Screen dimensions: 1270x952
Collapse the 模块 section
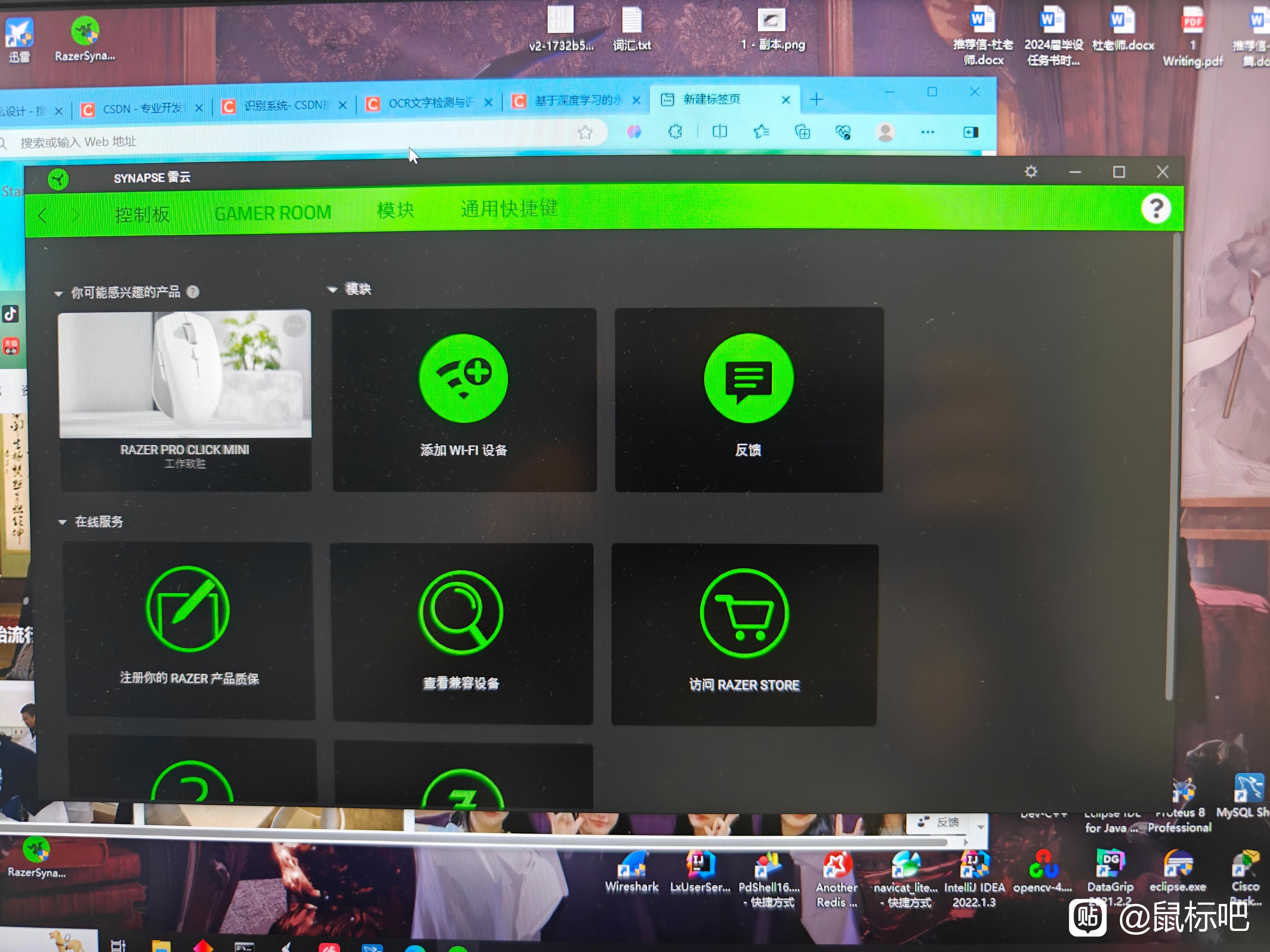pyautogui.click(x=332, y=290)
